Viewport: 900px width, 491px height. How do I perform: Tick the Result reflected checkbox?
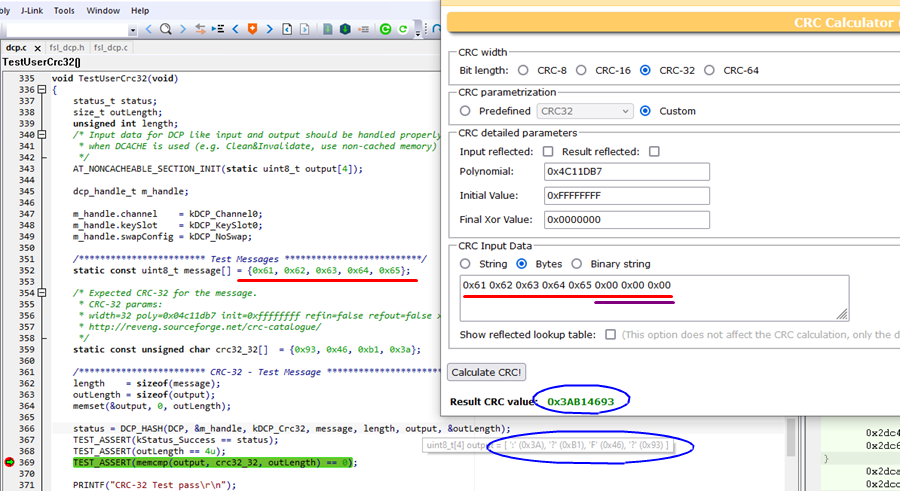(x=654, y=152)
